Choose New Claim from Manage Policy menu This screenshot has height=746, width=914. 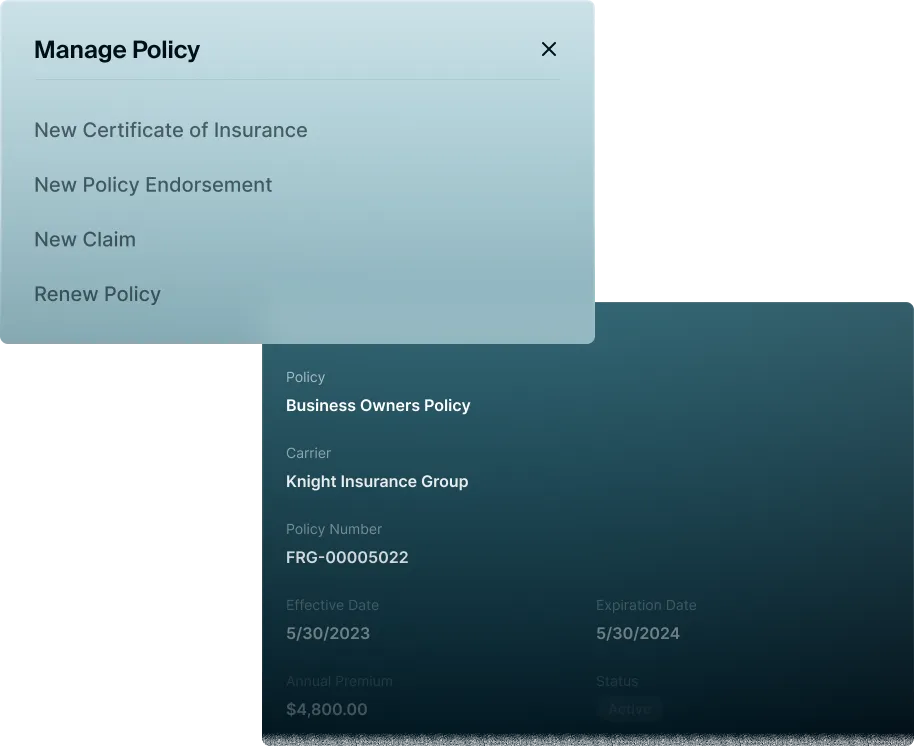click(85, 239)
